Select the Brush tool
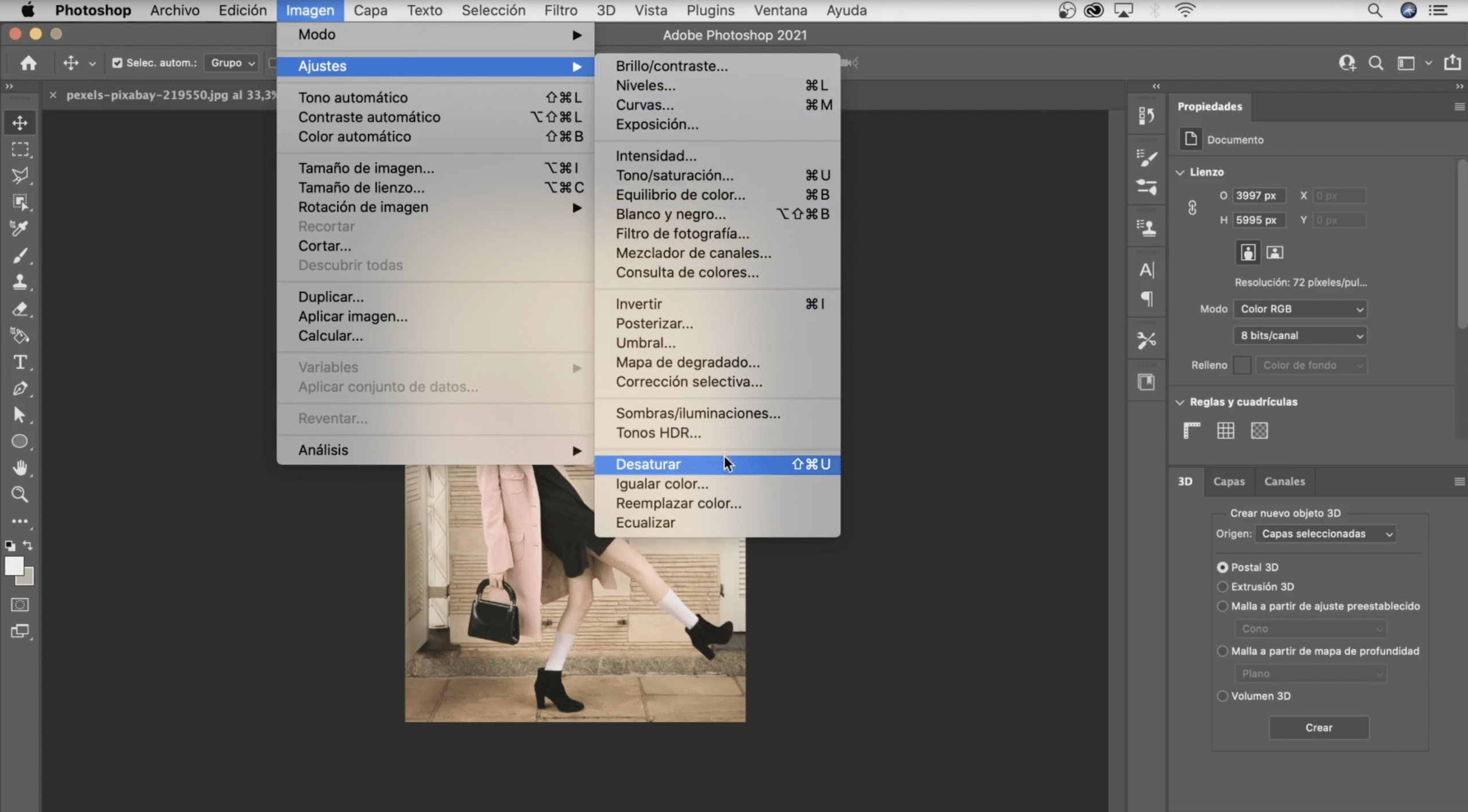This screenshot has height=812, width=1468. pyautogui.click(x=20, y=256)
